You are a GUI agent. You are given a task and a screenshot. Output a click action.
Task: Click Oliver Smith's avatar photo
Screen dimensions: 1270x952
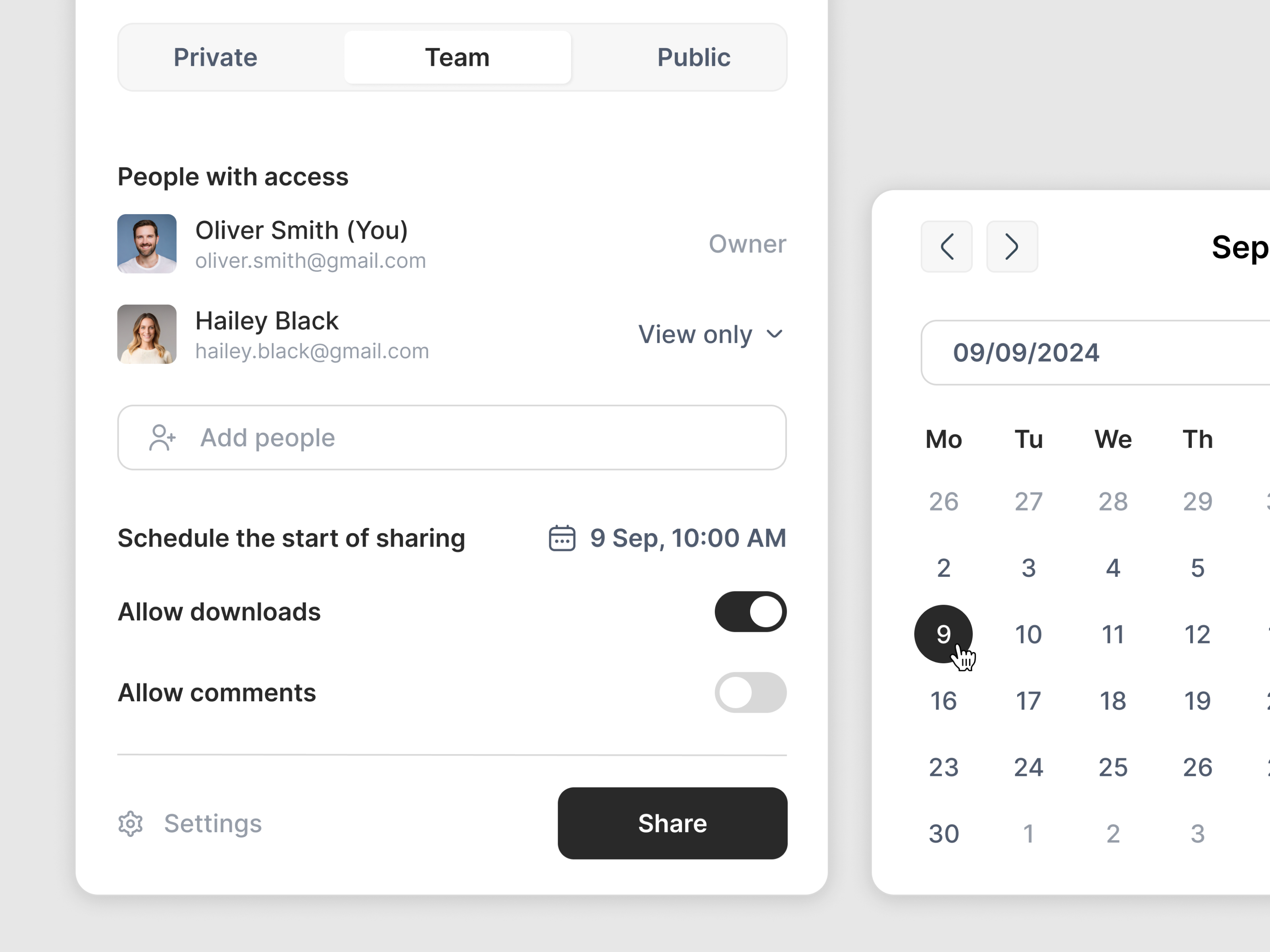point(147,244)
